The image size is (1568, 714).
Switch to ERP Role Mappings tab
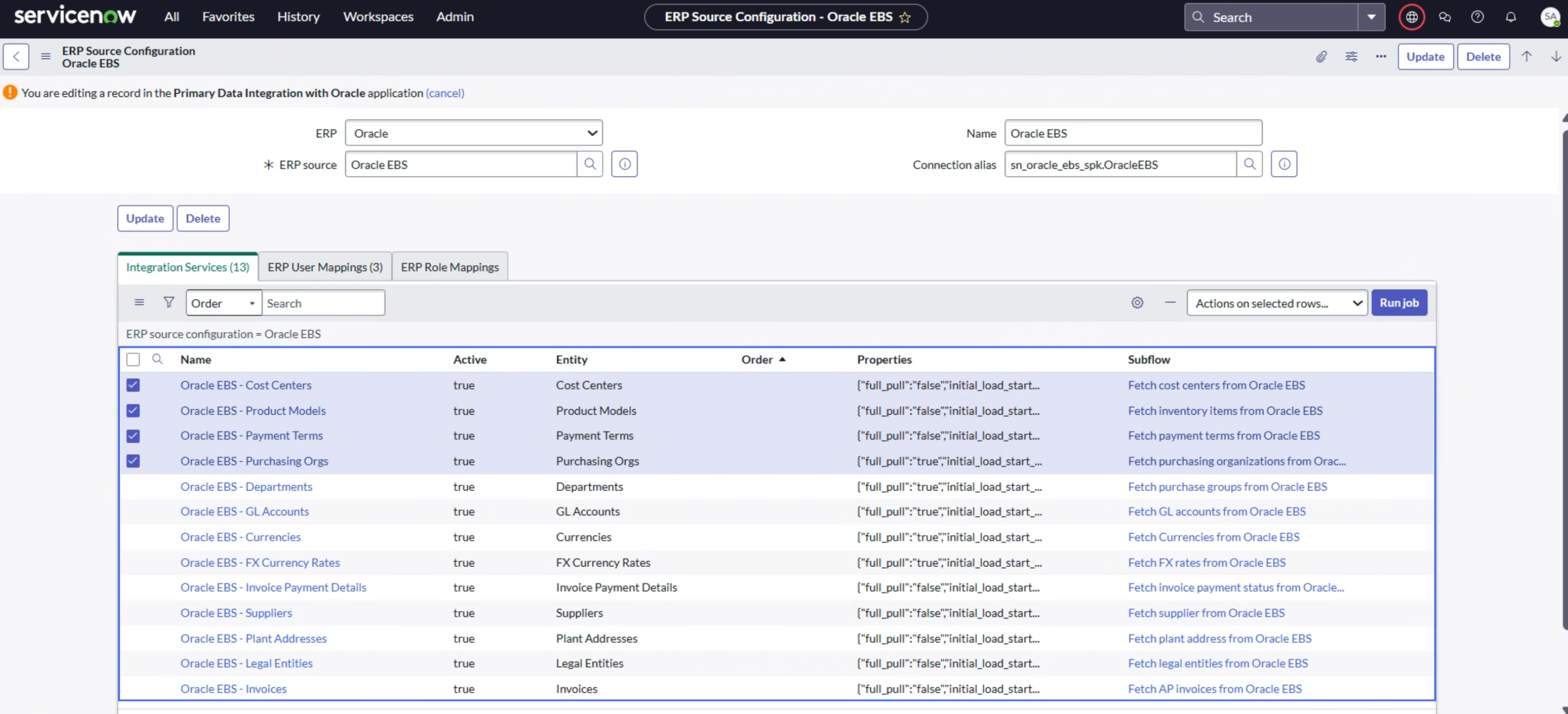pos(450,267)
